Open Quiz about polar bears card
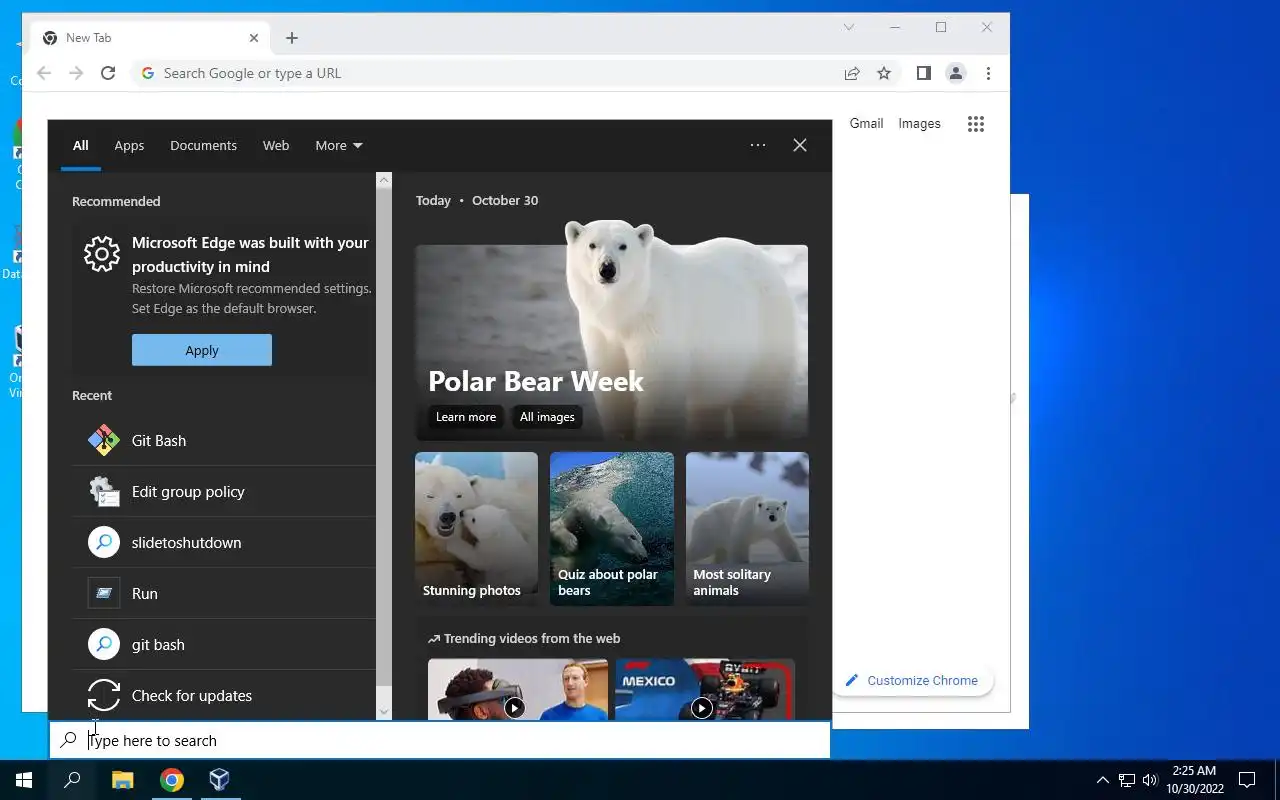Viewport: 1280px width, 800px height. tap(612, 528)
